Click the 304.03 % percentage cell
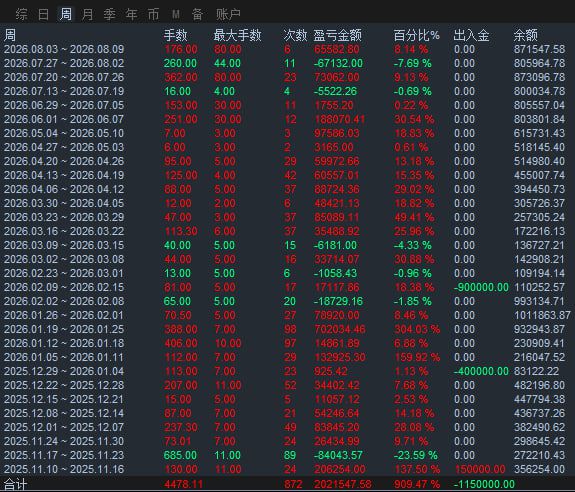575x492 pixels. 417,329
